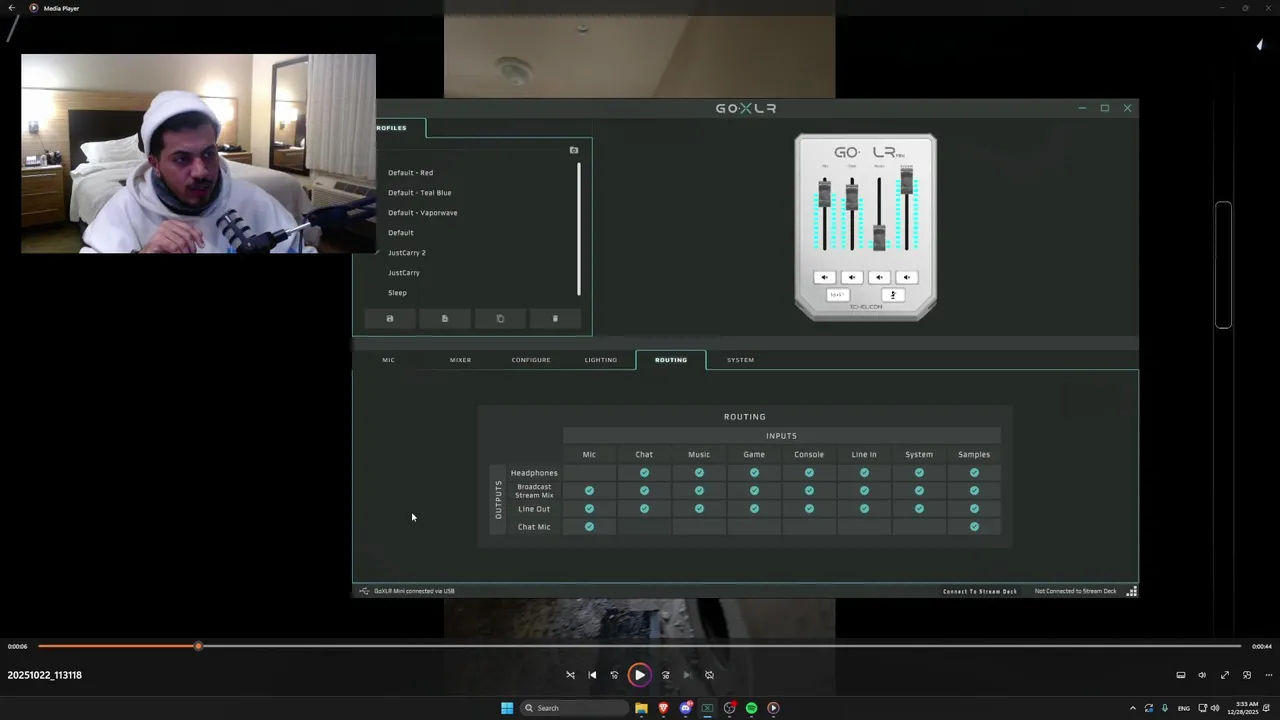
Task: Open Media Player more options menu
Action: pyautogui.click(x=1268, y=675)
